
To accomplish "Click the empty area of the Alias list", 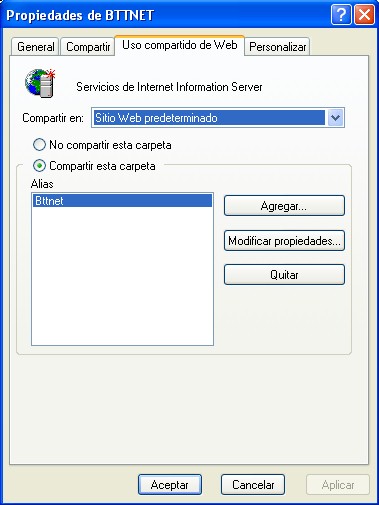I will point(122,276).
